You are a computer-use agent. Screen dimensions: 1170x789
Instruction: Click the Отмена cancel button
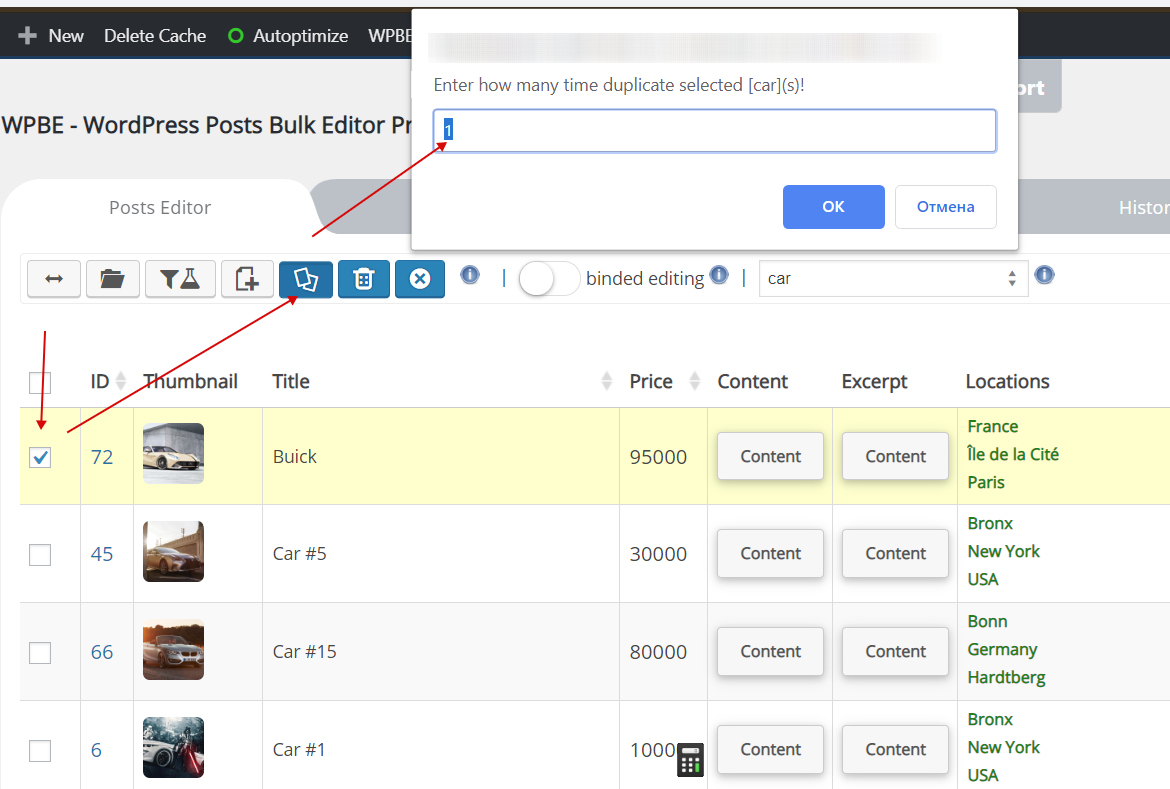coord(945,207)
